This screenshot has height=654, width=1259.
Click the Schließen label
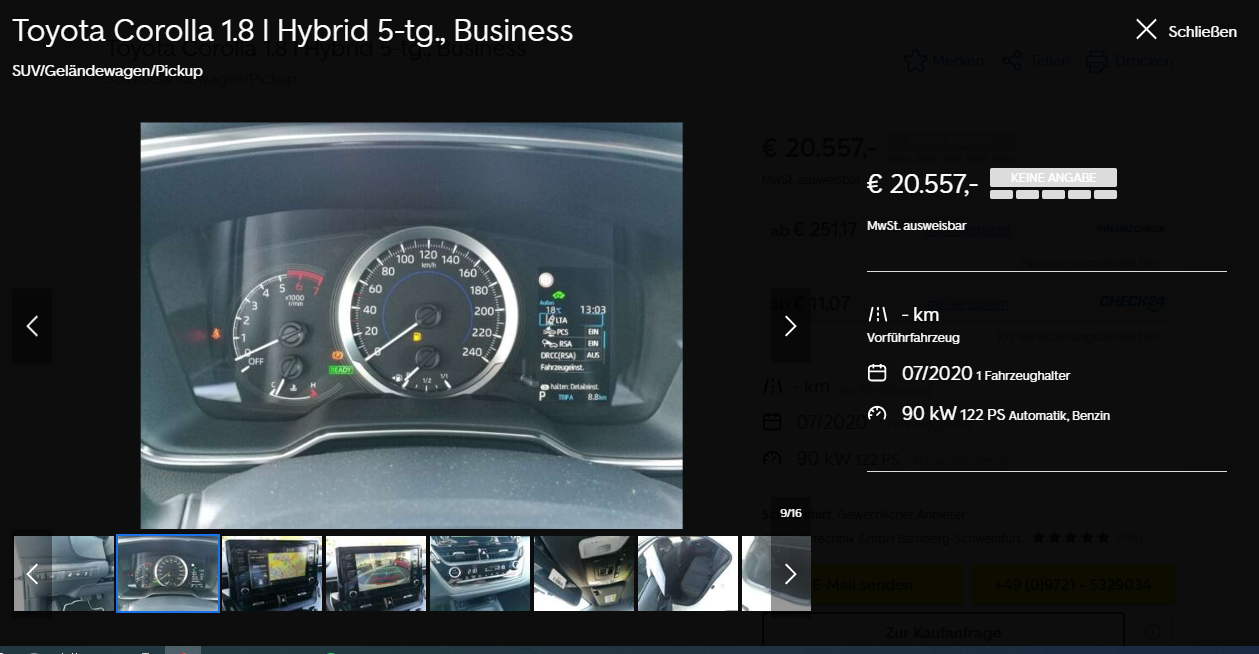coord(1202,31)
